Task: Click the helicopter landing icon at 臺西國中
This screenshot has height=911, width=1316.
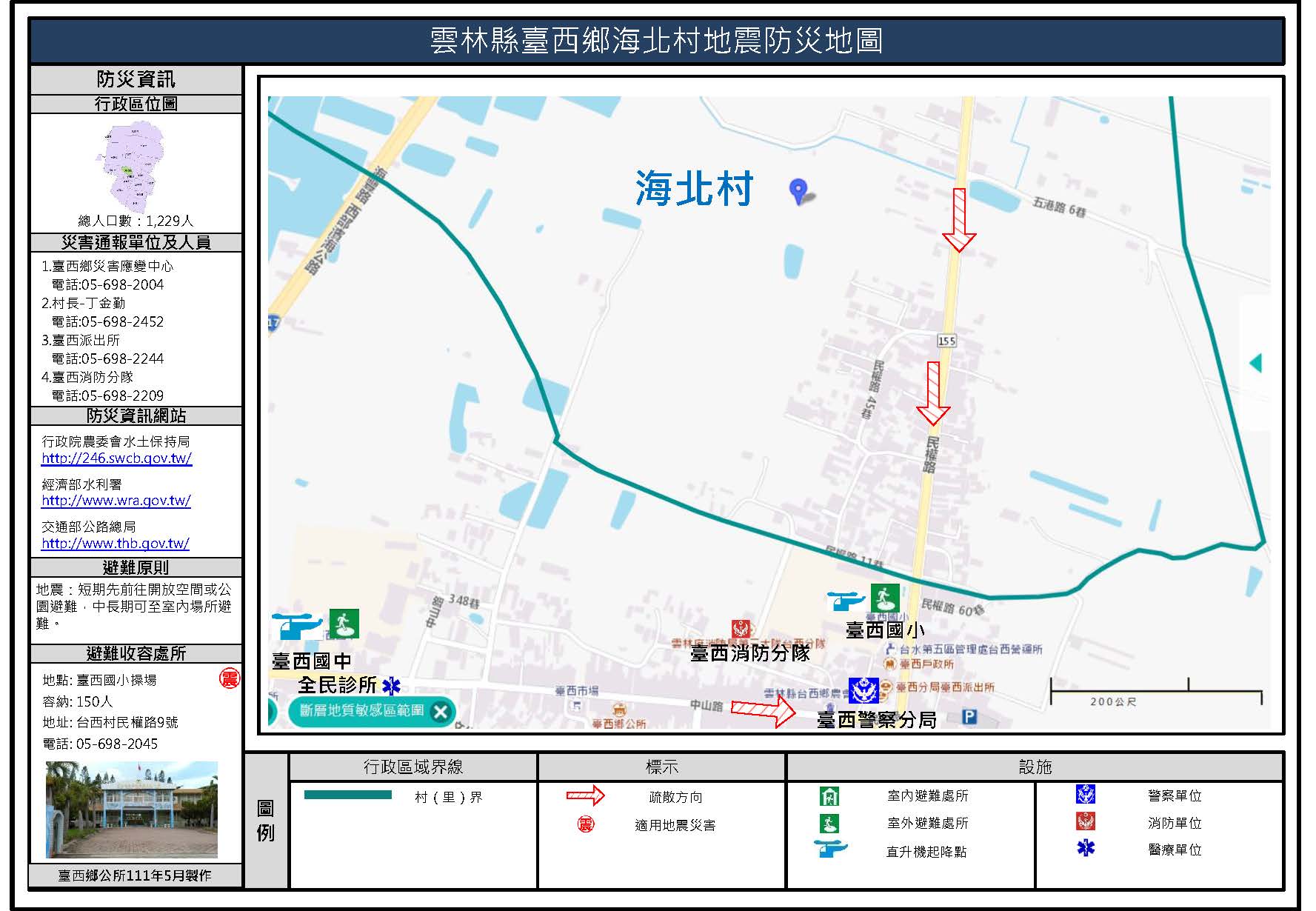Action: pos(297,626)
